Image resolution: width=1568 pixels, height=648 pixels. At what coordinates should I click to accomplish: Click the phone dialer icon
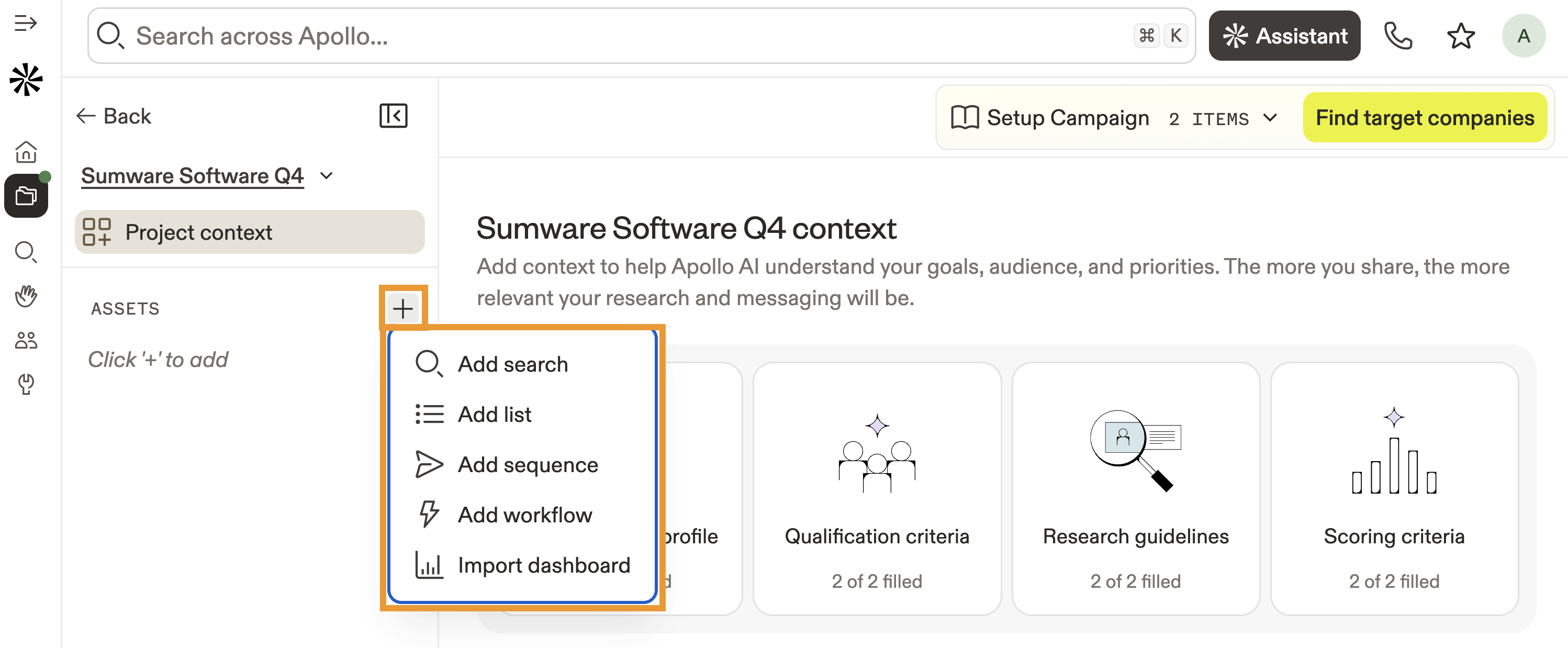click(x=1397, y=36)
